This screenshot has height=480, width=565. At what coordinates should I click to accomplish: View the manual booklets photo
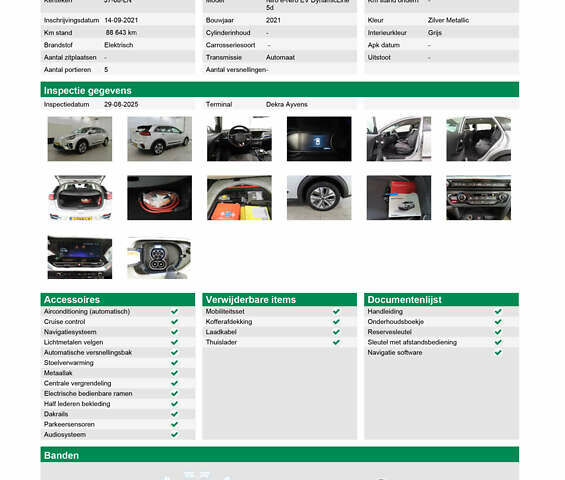tap(399, 198)
